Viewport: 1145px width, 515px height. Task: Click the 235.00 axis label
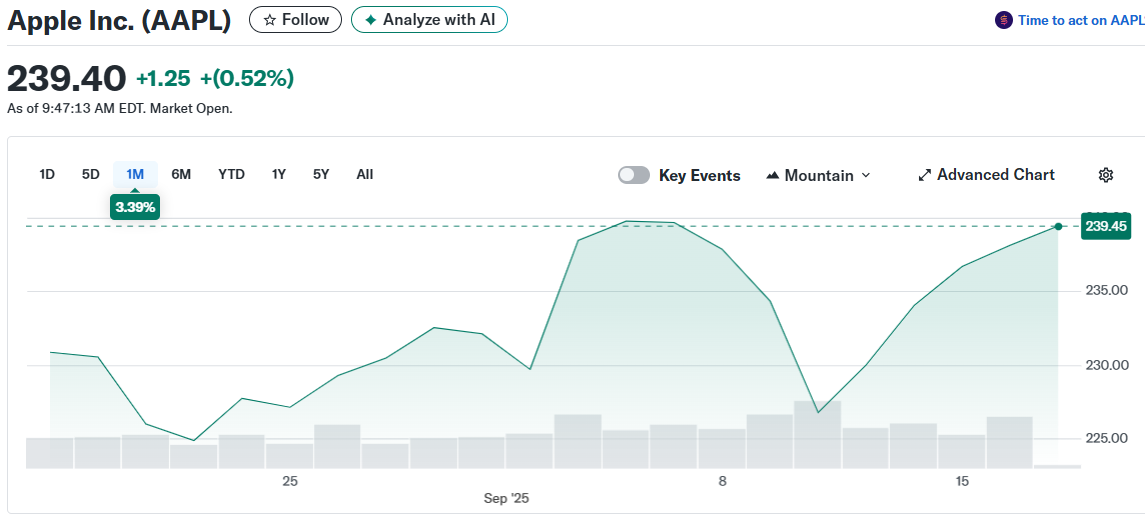point(1105,291)
